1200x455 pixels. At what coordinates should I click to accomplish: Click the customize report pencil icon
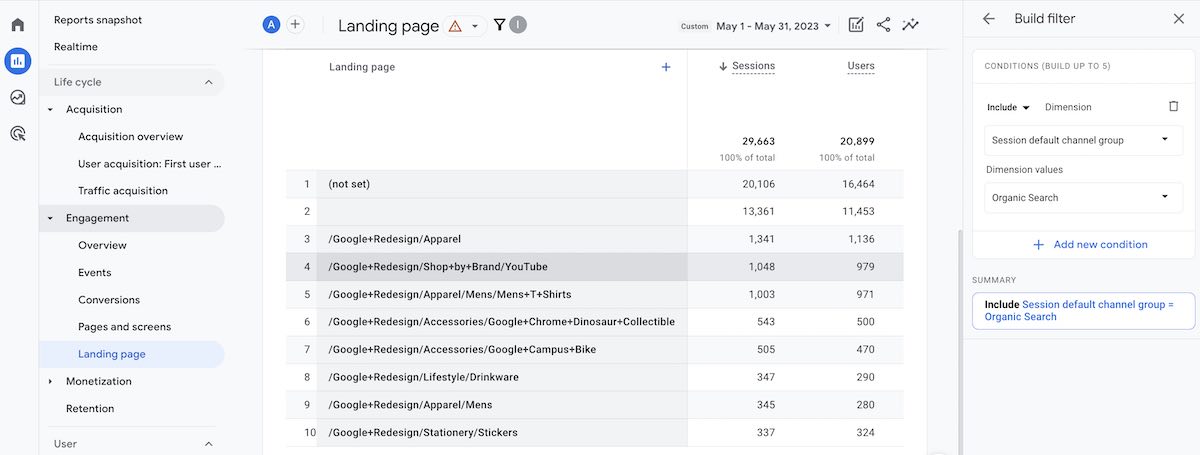pyautogui.click(x=856, y=26)
